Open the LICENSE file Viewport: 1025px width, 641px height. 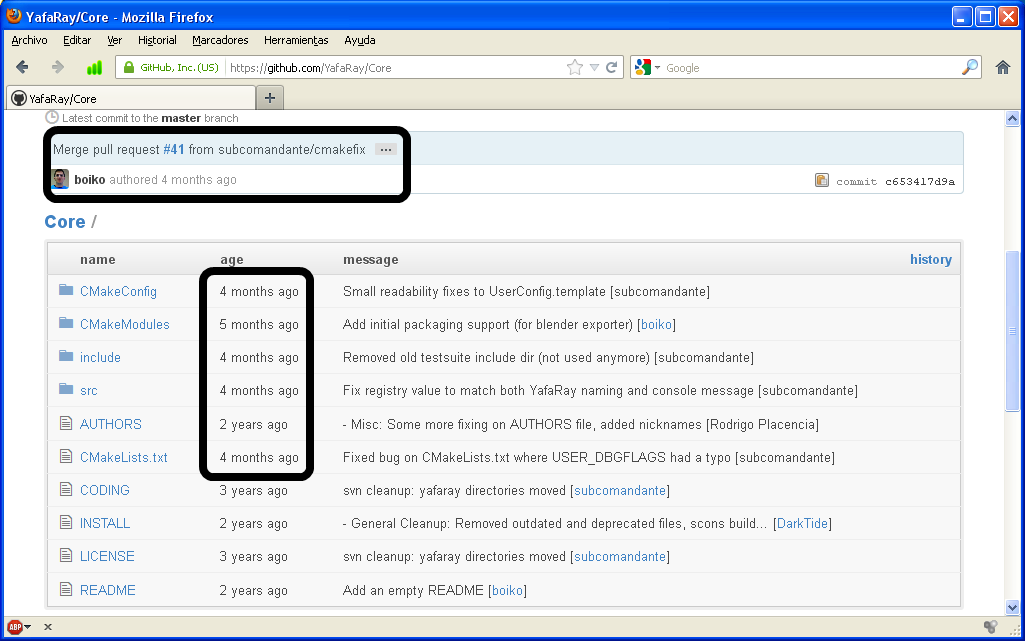107,556
